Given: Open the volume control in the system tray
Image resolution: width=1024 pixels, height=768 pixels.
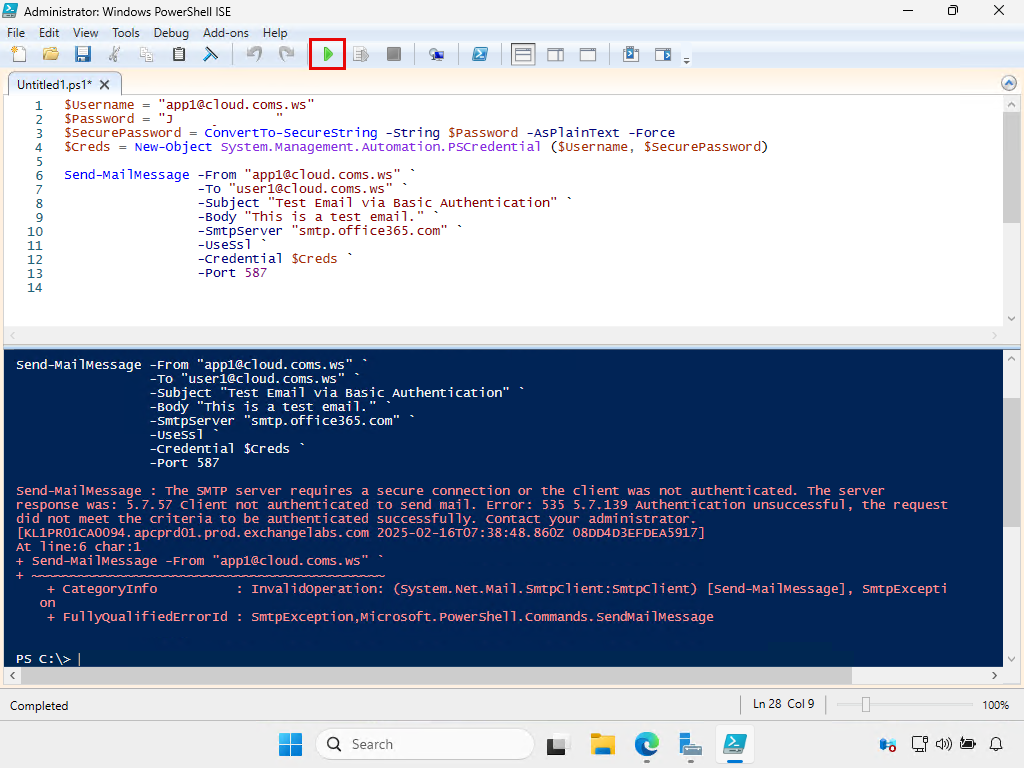Looking at the screenshot, I should pyautogui.click(x=943, y=744).
